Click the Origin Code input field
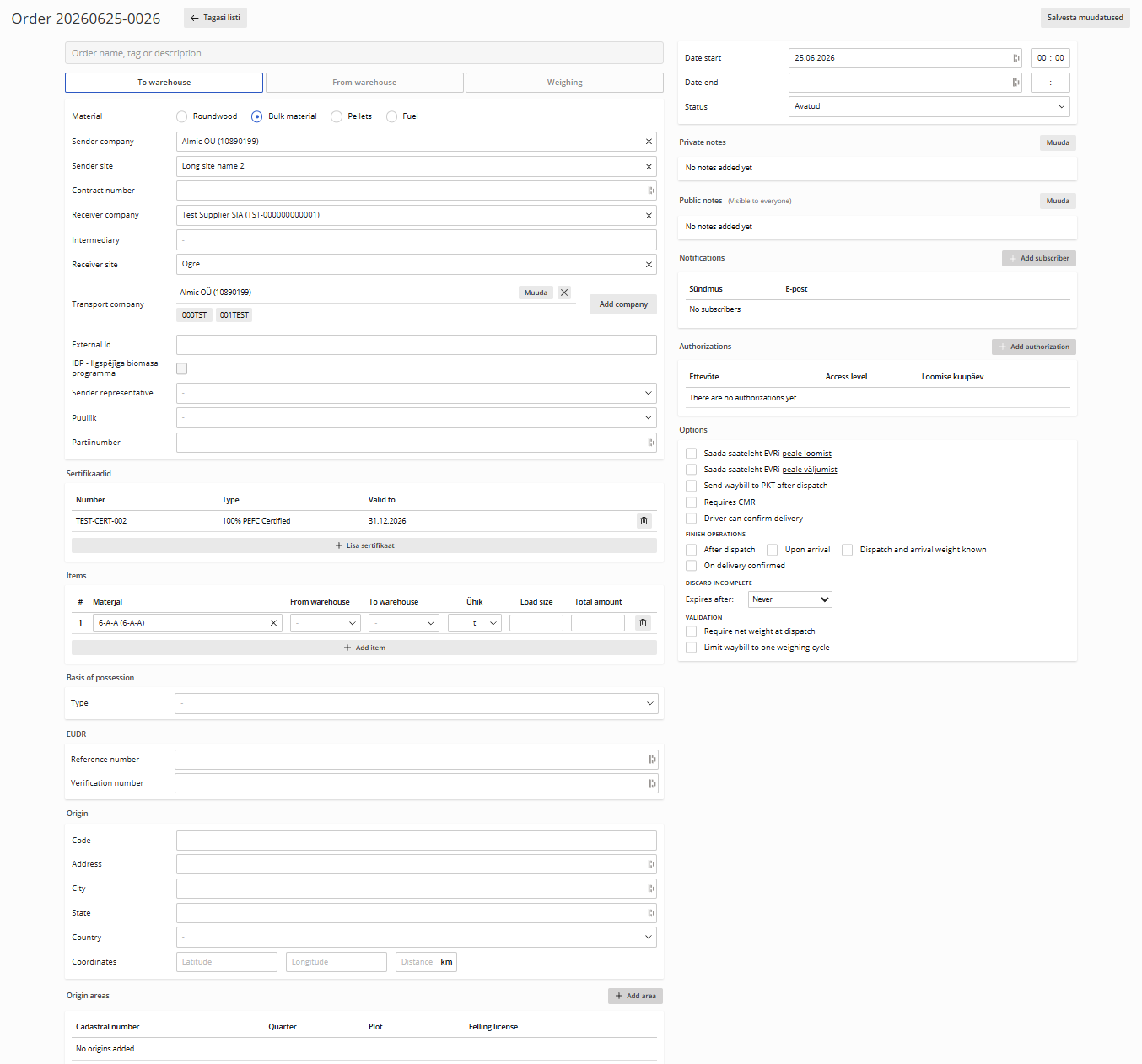The width and height of the screenshot is (1142, 1064). (x=416, y=841)
